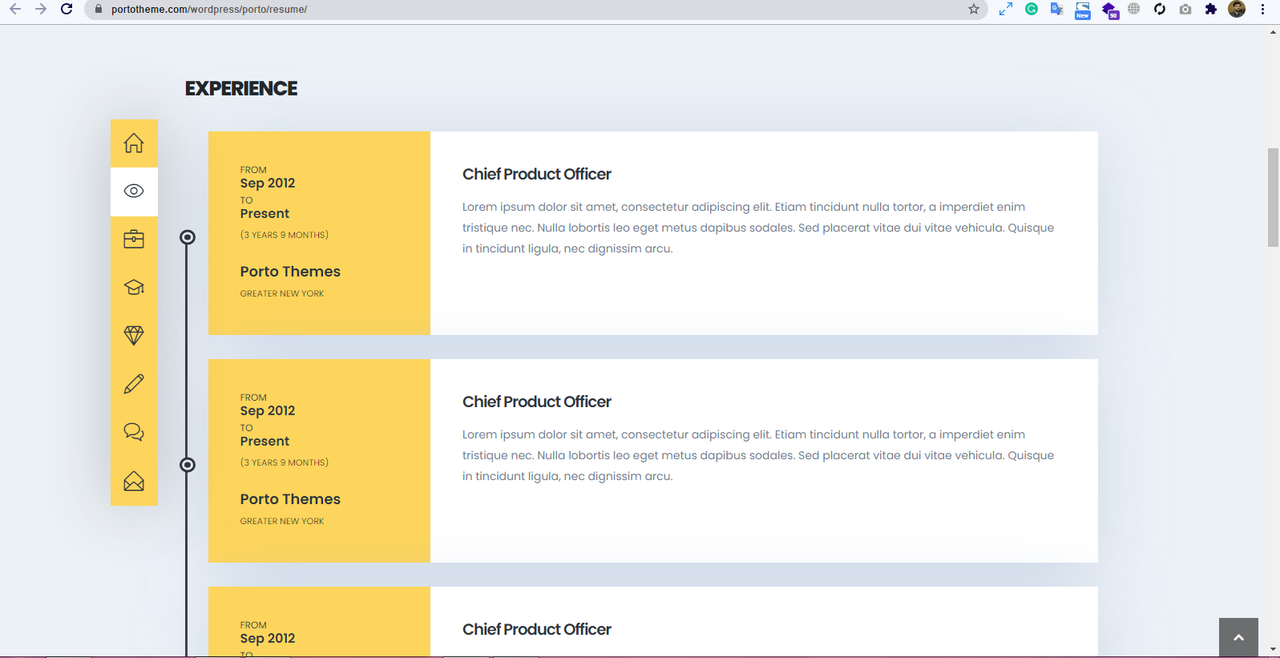Click (3 YEARS 9 MONTHS) in the top card
The height and width of the screenshot is (658, 1280).
[x=284, y=235]
